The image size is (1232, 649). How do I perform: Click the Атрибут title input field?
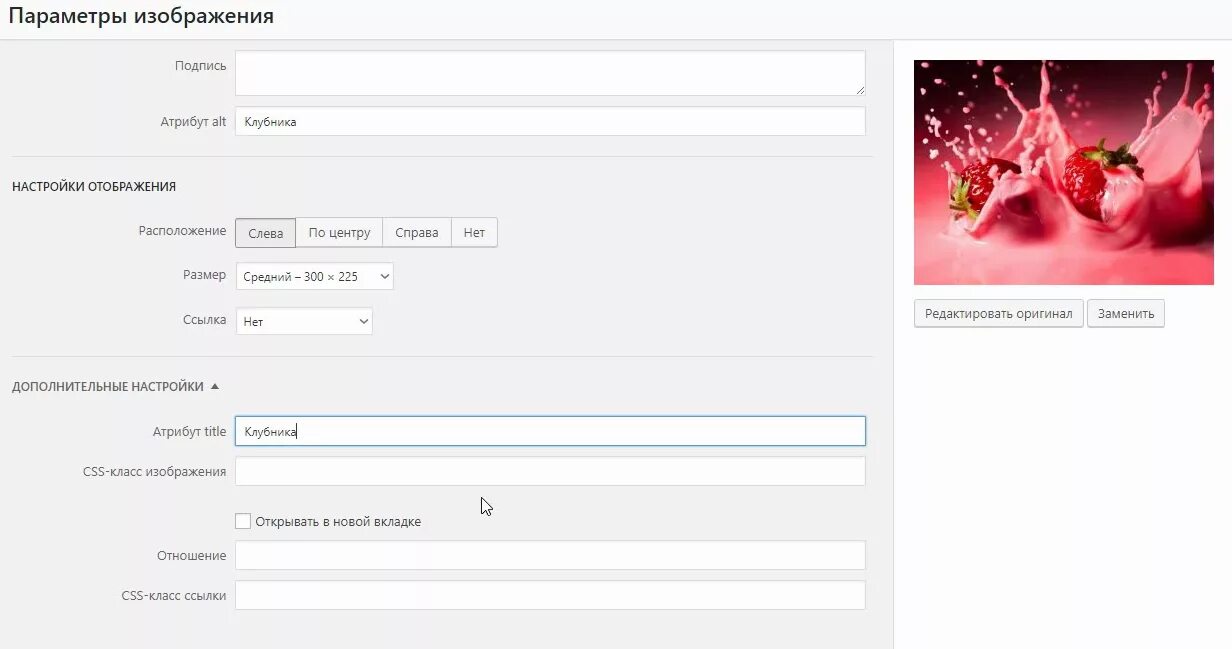[x=550, y=431]
